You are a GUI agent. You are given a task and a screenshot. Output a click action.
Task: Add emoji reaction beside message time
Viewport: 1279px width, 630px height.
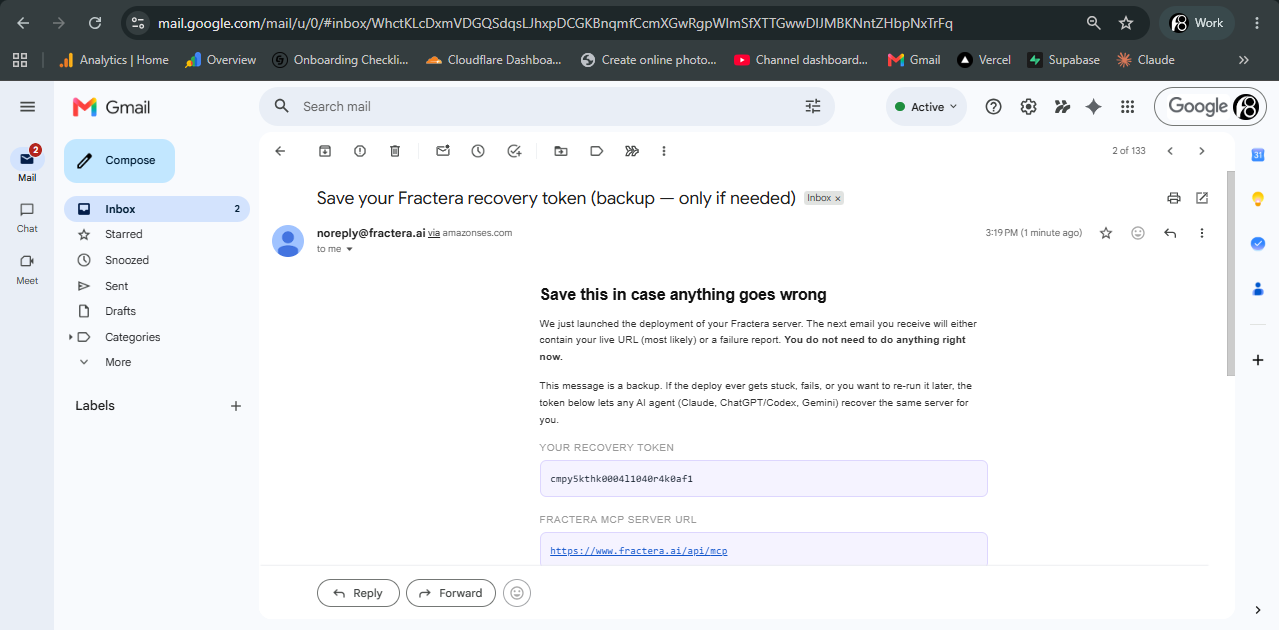pyautogui.click(x=1138, y=233)
